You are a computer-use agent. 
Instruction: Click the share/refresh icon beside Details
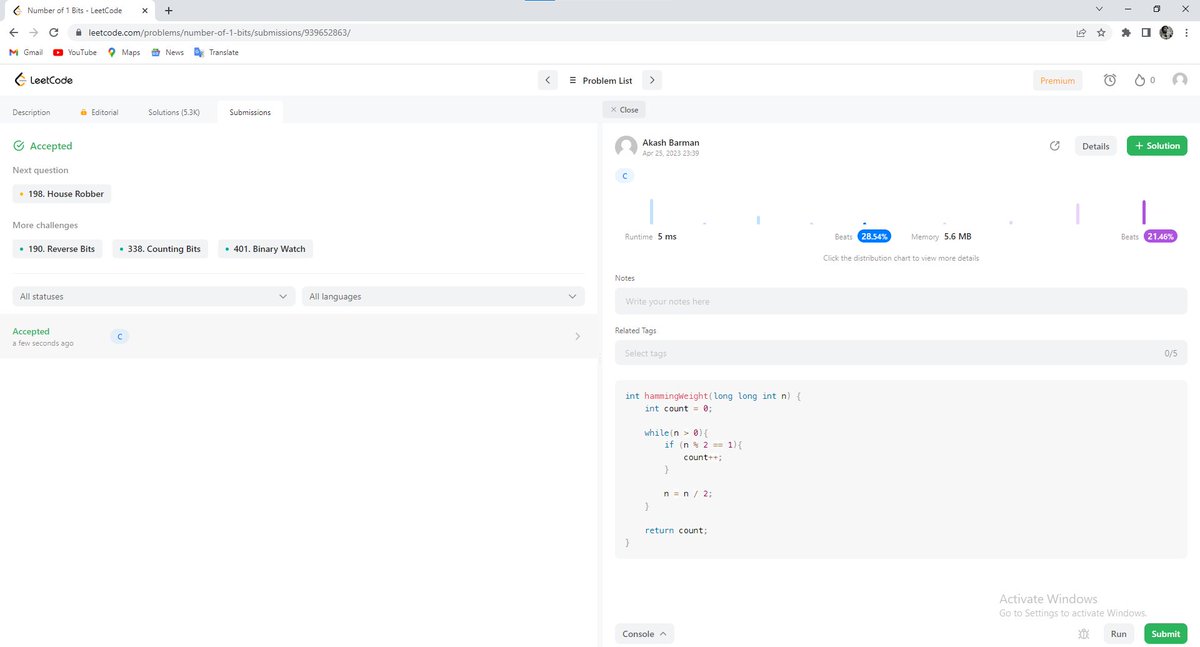click(1054, 146)
